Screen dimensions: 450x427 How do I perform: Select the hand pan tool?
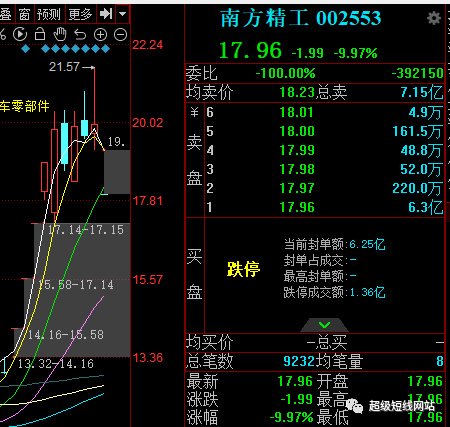click(60, 34)
